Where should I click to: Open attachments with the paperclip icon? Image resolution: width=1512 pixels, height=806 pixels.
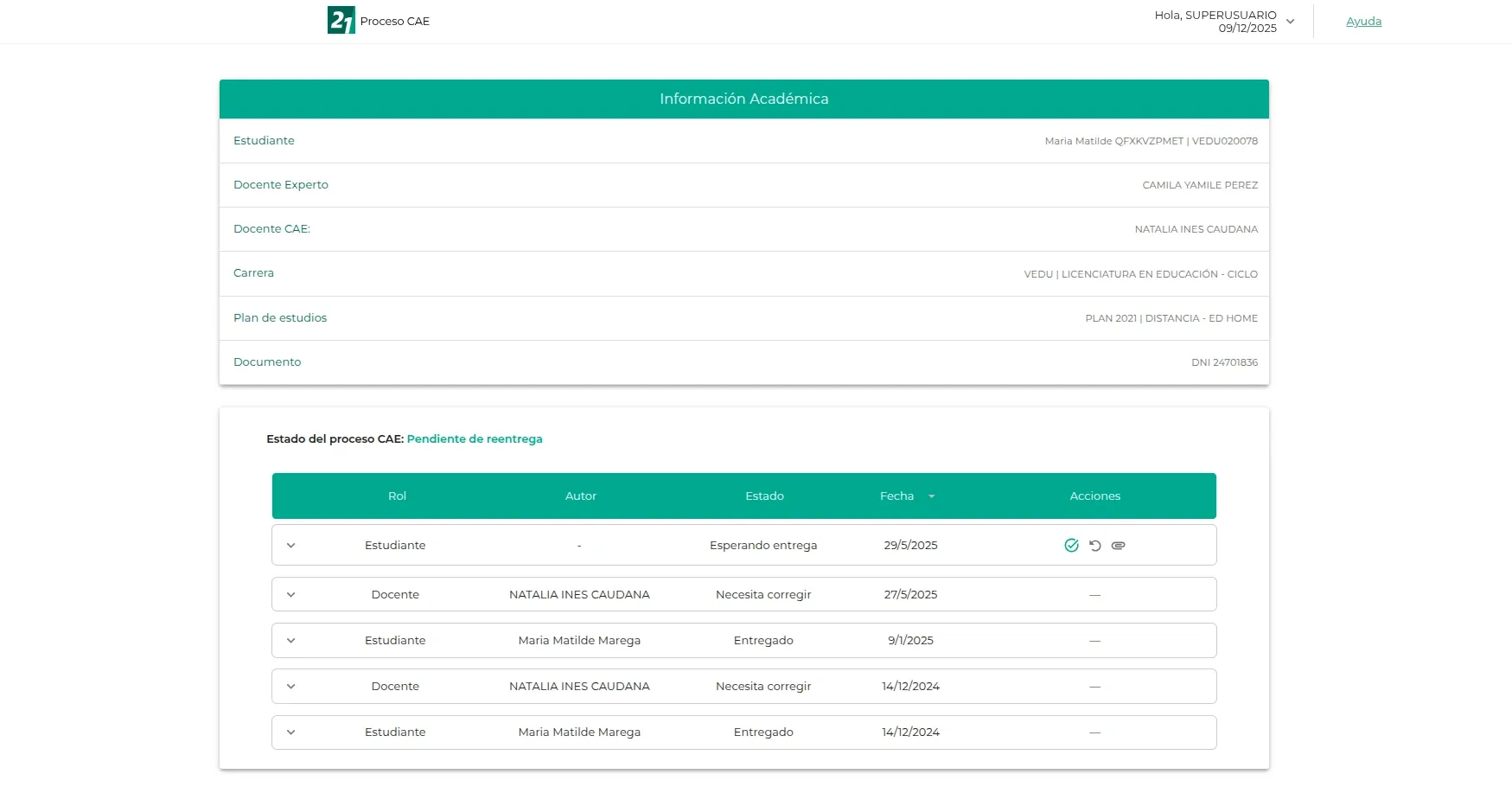click(x=1119, y=546)
